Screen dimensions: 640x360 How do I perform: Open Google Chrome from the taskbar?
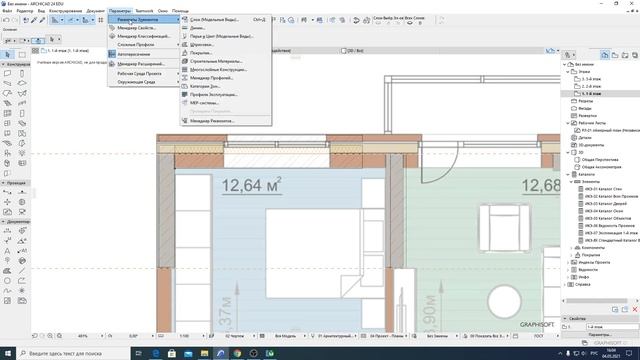pos(237,353)
